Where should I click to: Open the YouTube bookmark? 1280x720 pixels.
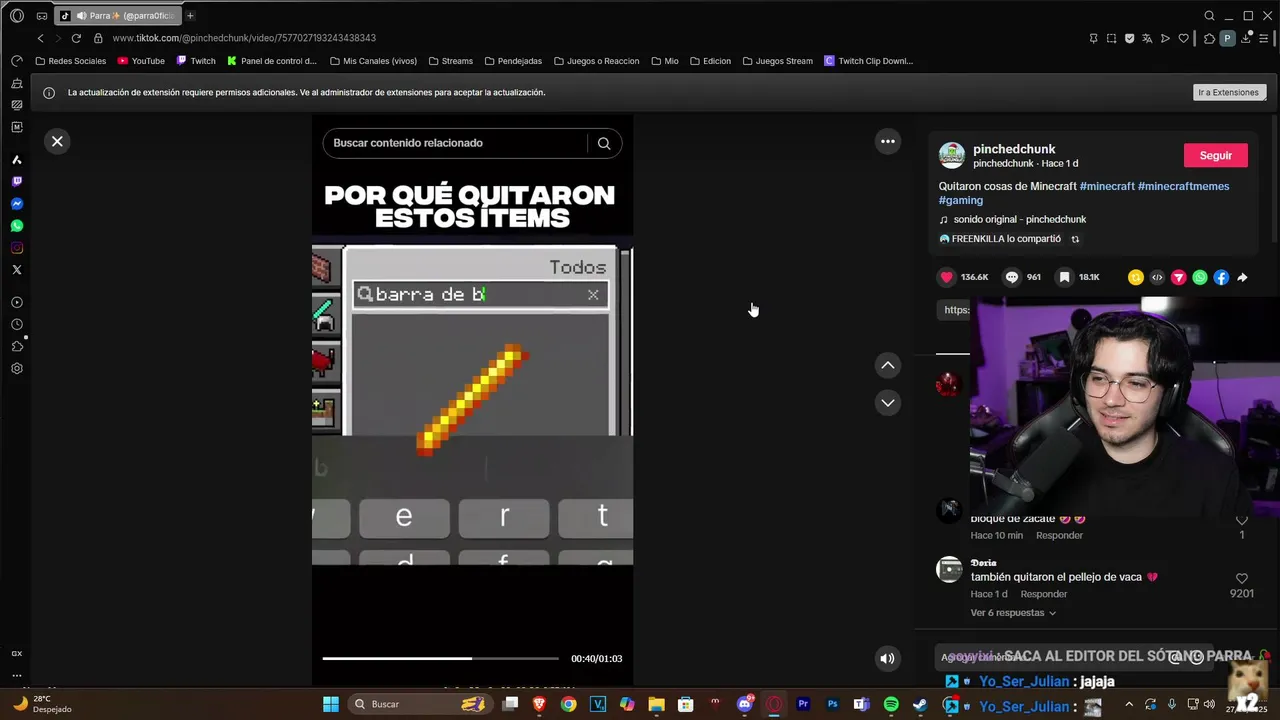click(x=141, y=61)
